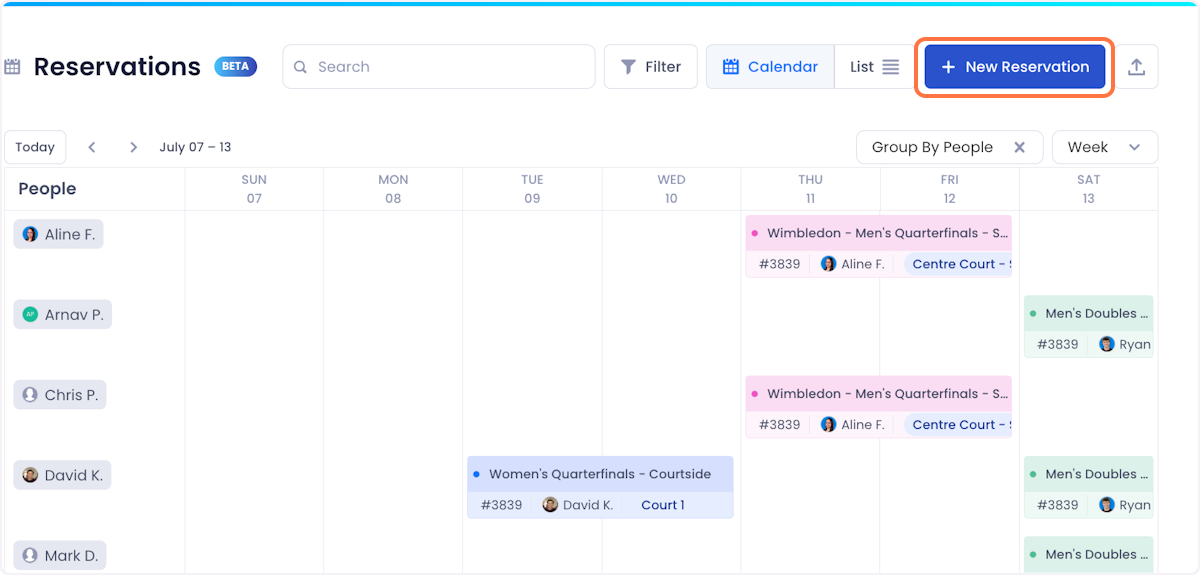The image size is (1200, 575).
Task: Click the BETA badge
Action: 236,67
